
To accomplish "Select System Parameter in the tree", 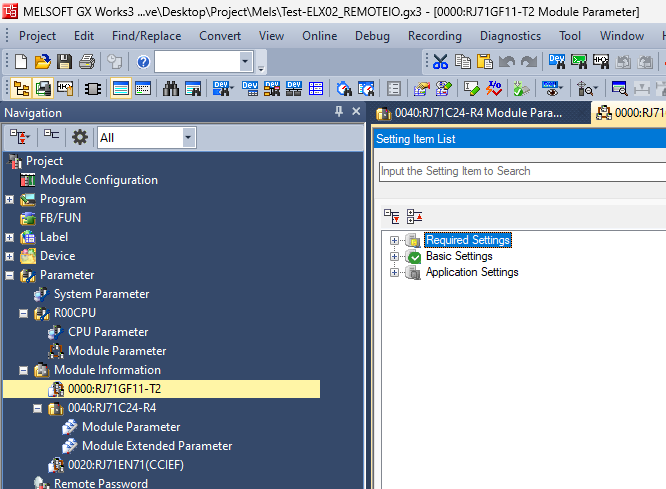I will (102, 294).
